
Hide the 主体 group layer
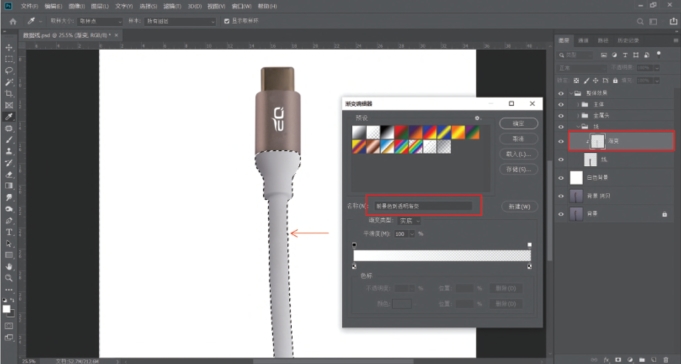click(x=561, y=105)
